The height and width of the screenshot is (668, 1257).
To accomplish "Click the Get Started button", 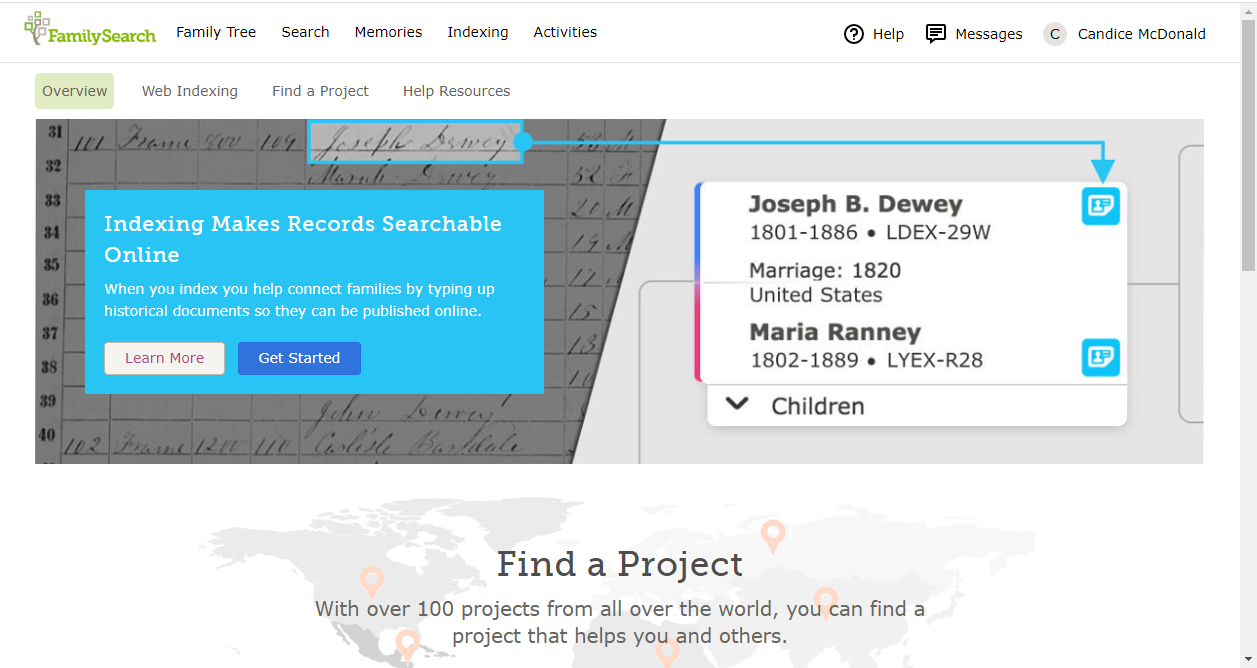I will point(299,358).
